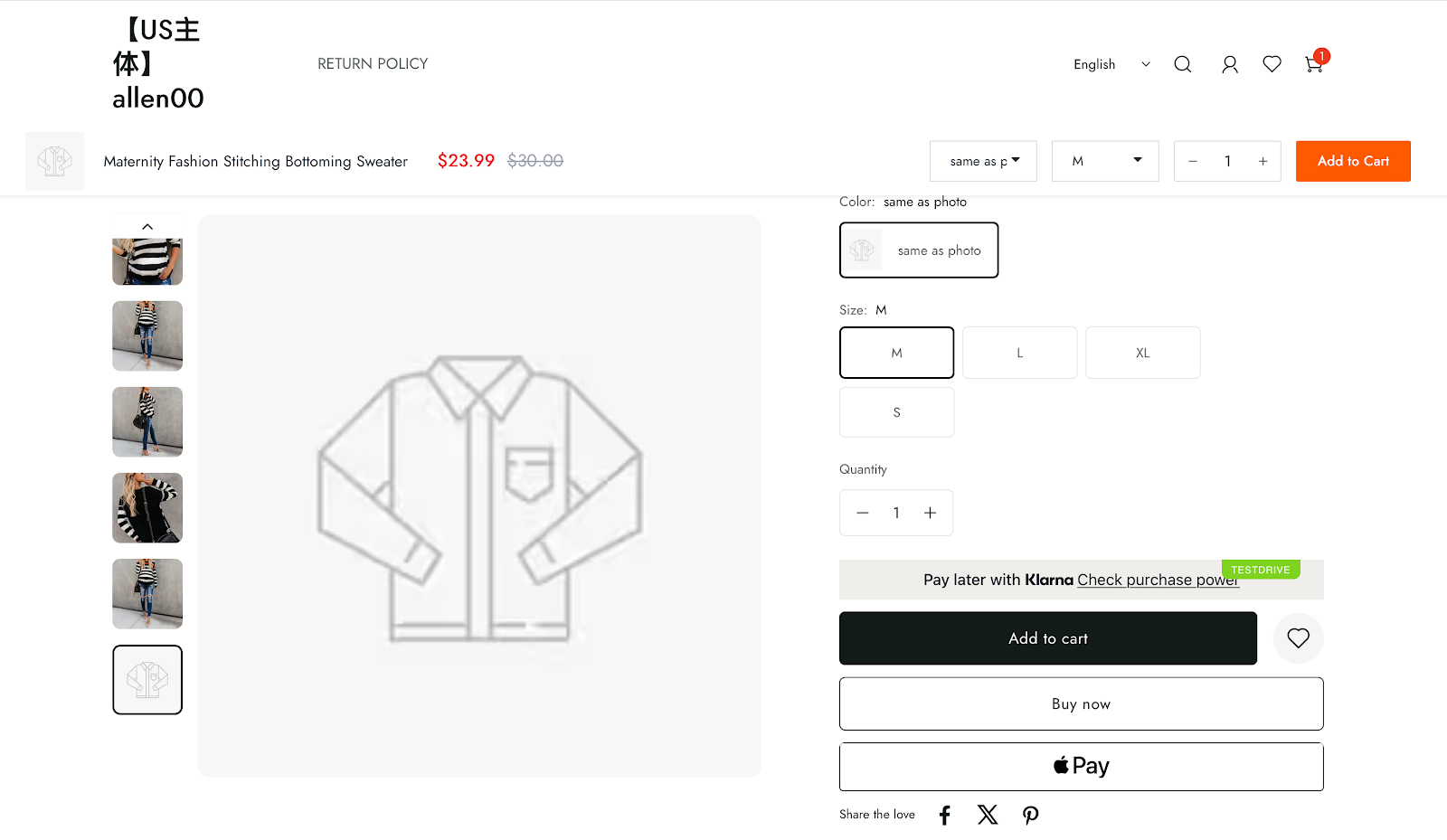The image size is (1447, 840).
Task: Share product on Pinterest
Action: click(x=1030, y=815)
